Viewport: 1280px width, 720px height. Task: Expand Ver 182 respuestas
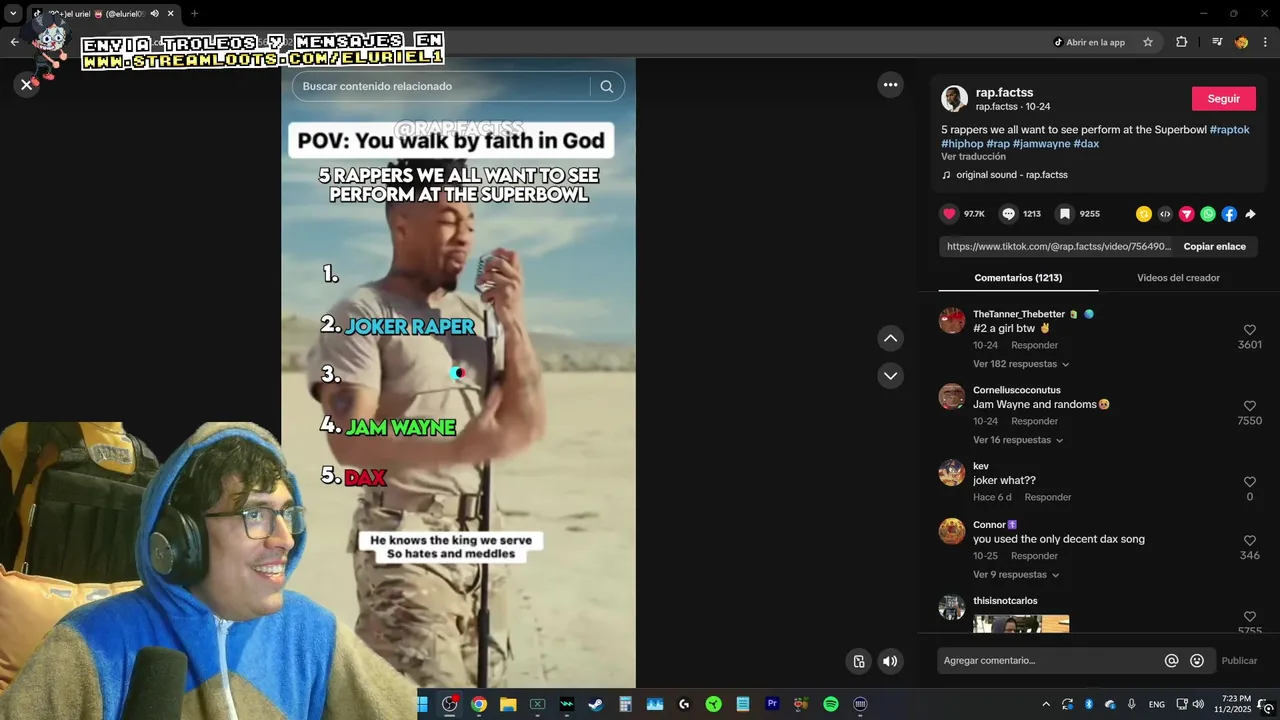point(1021,364)
